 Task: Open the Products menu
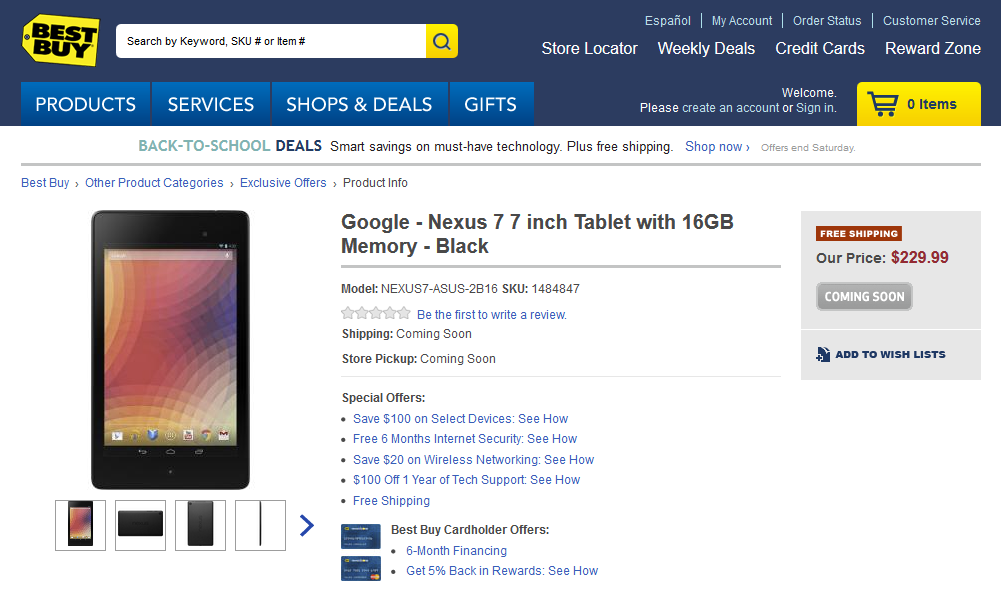point(86,104)
